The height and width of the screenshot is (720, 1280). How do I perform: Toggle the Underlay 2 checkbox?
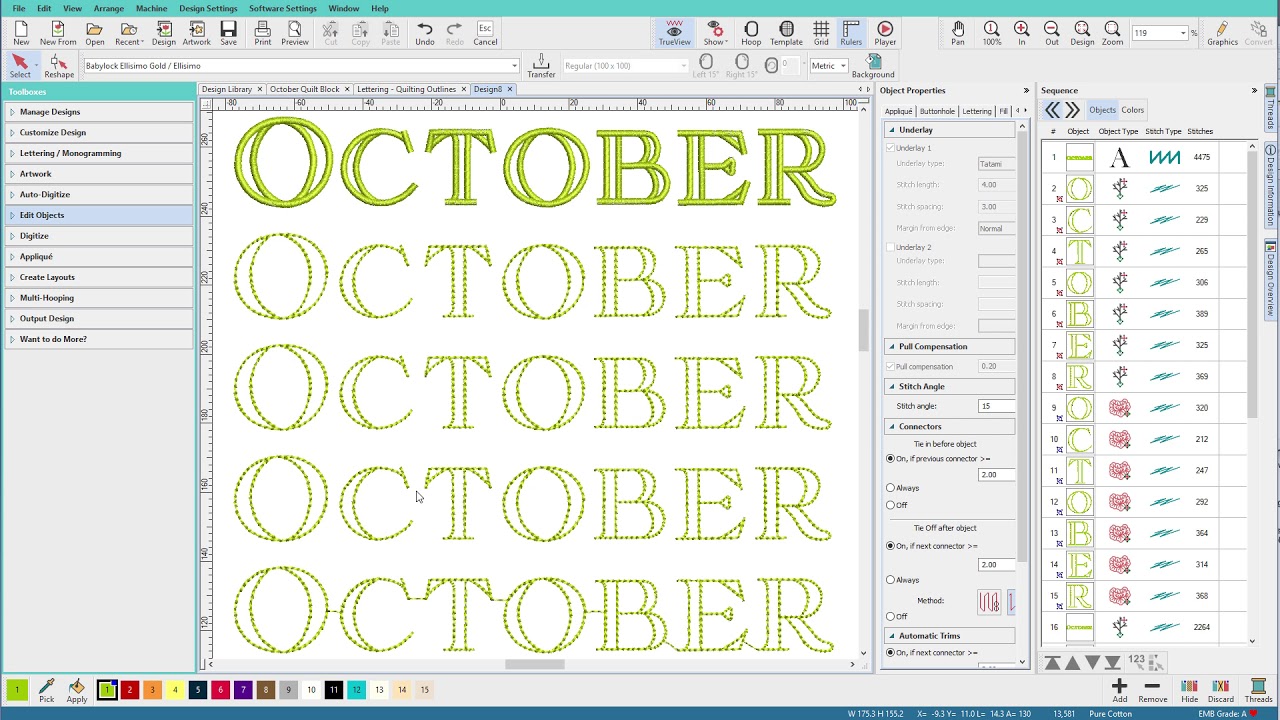click(x=890, y=247)
